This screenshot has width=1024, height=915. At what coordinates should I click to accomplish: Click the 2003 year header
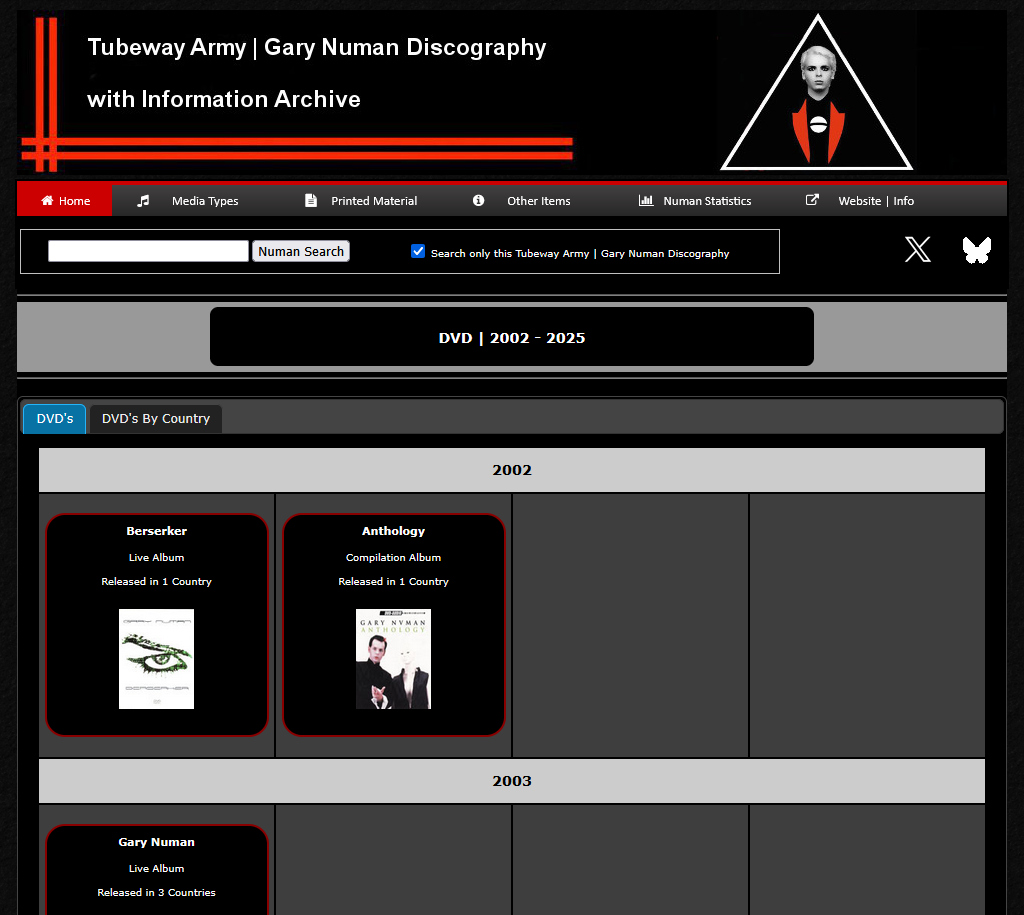tap(512, 780)
